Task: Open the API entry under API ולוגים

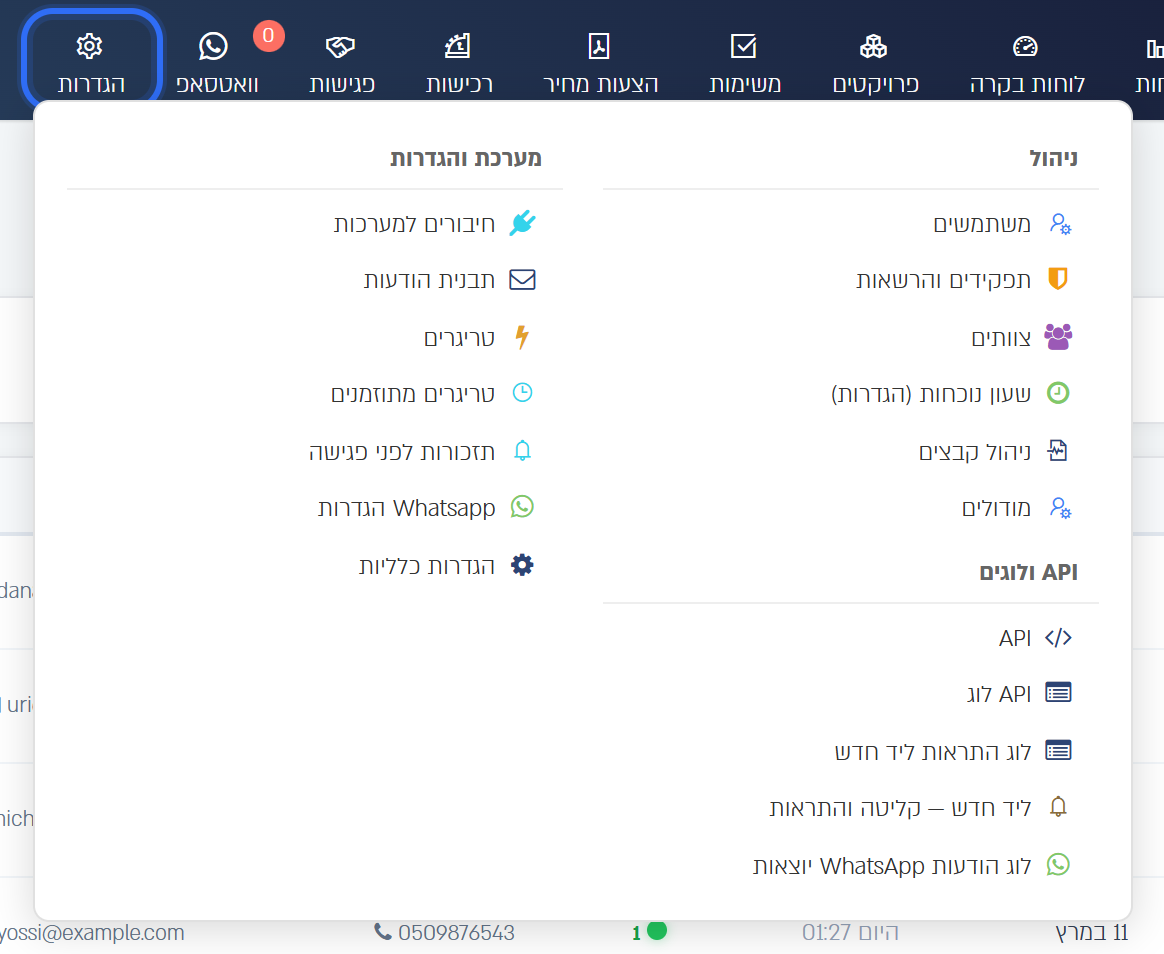Action: [x=1035, y=638]
